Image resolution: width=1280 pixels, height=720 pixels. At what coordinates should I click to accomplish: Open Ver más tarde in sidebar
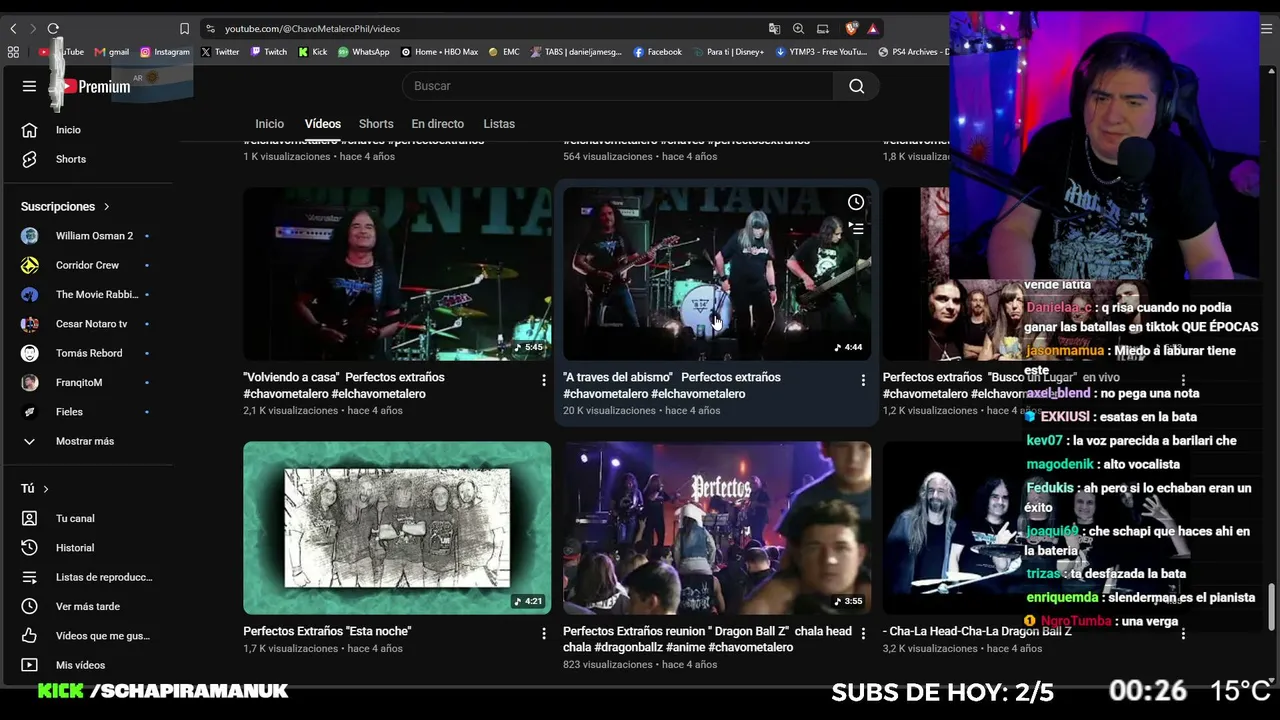point(88,606)
